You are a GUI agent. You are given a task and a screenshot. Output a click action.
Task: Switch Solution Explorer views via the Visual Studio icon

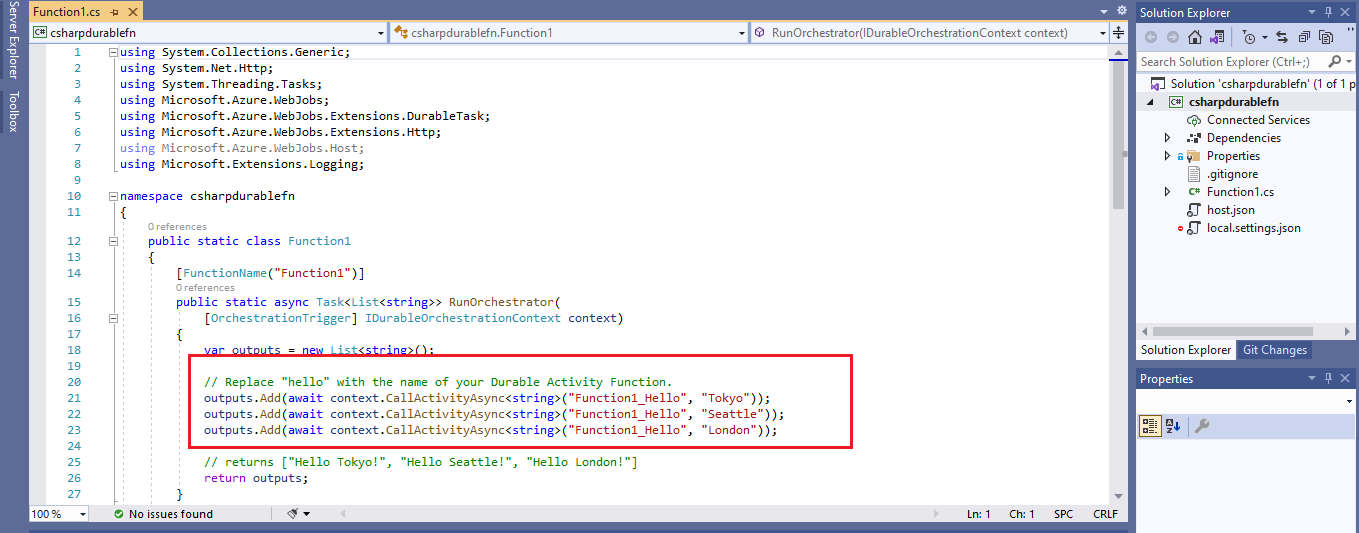1218,37
